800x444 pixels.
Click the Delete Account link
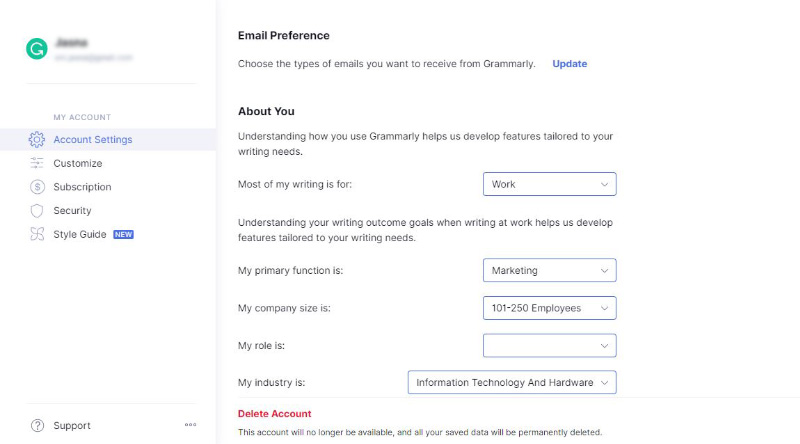(274, 414)
